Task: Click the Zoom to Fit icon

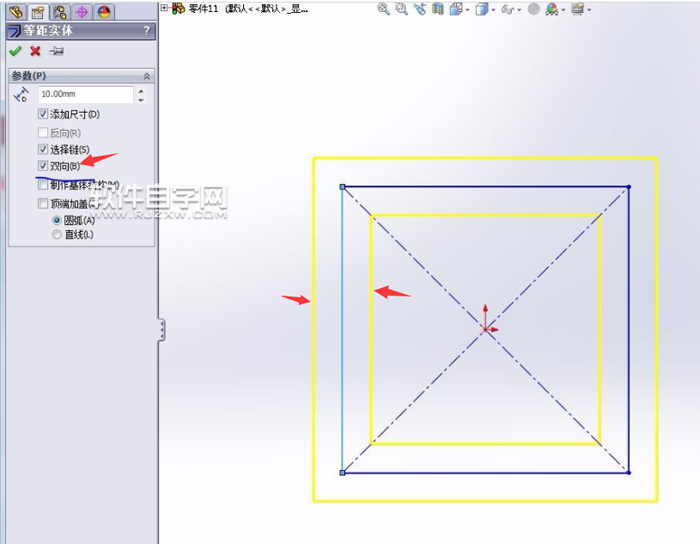Action: 383,8
